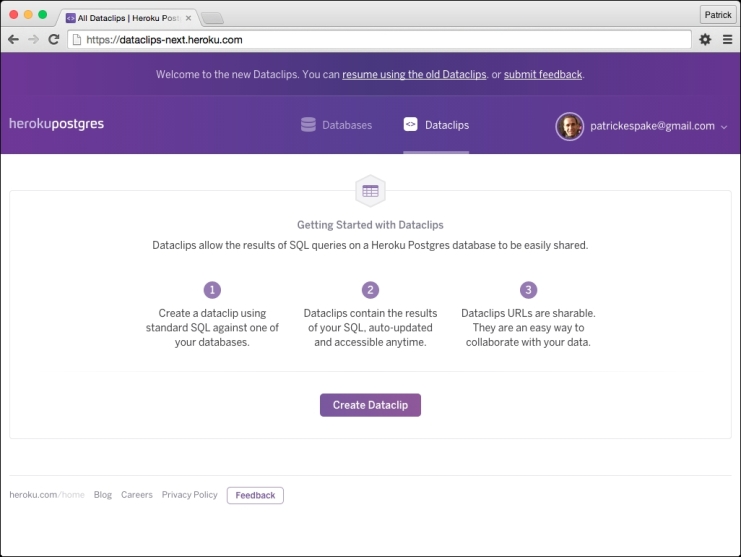741x557 pixels.
Task: Click the macOS yellow minimize window button
Action: click(x=28, y=15)
